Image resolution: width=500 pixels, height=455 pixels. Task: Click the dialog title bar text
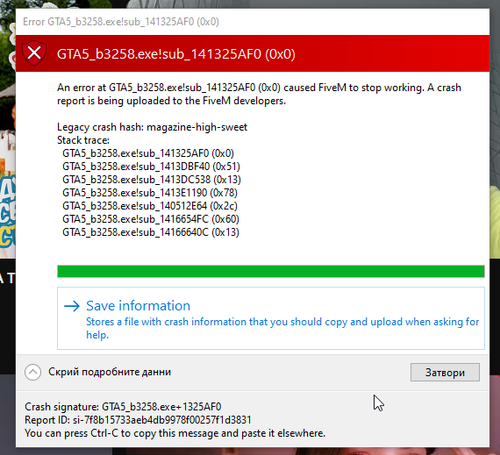pyautogui.click(x=121, y=22)
